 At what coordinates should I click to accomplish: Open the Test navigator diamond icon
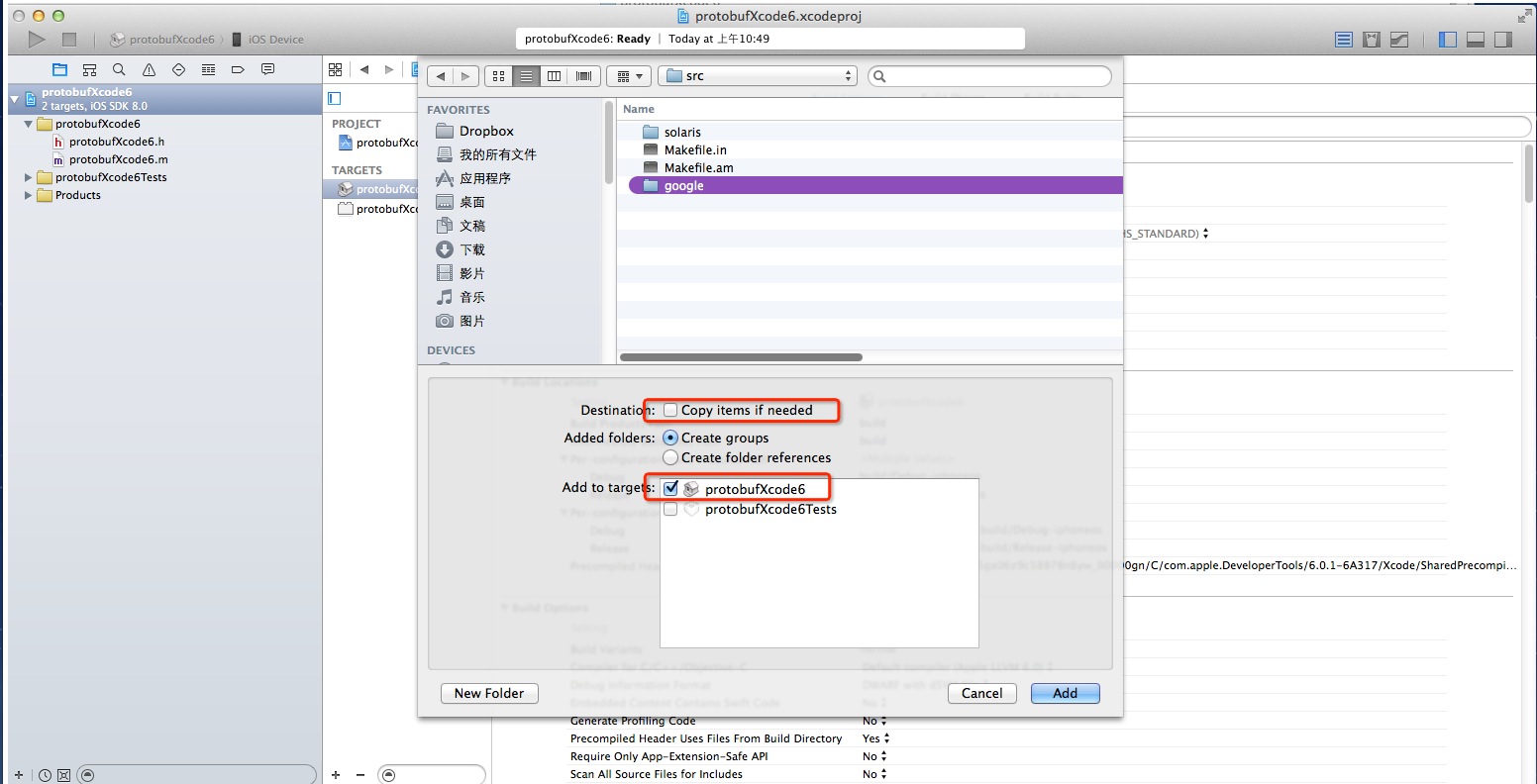178,69
